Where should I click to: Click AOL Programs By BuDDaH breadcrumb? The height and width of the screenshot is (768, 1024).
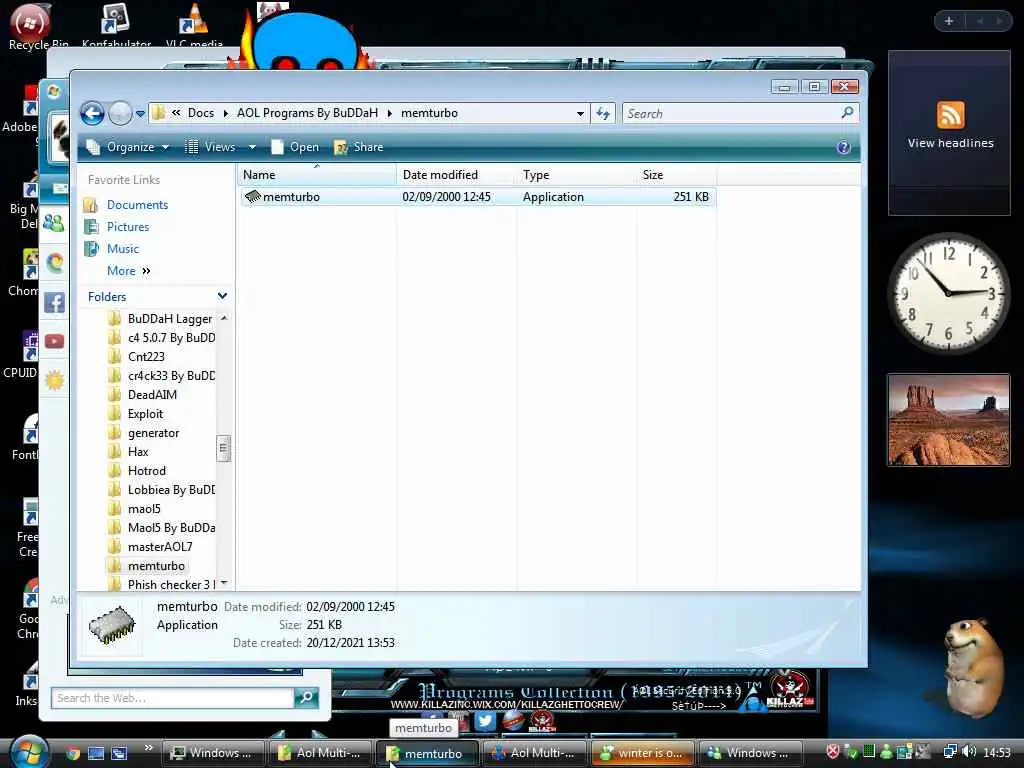[307, 113]
